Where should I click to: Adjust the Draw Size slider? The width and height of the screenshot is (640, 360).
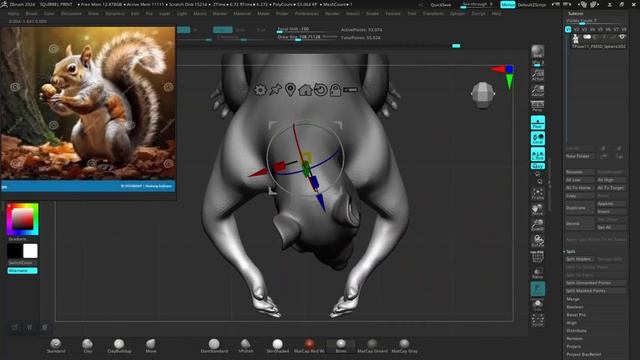click(x=307, y=37)
